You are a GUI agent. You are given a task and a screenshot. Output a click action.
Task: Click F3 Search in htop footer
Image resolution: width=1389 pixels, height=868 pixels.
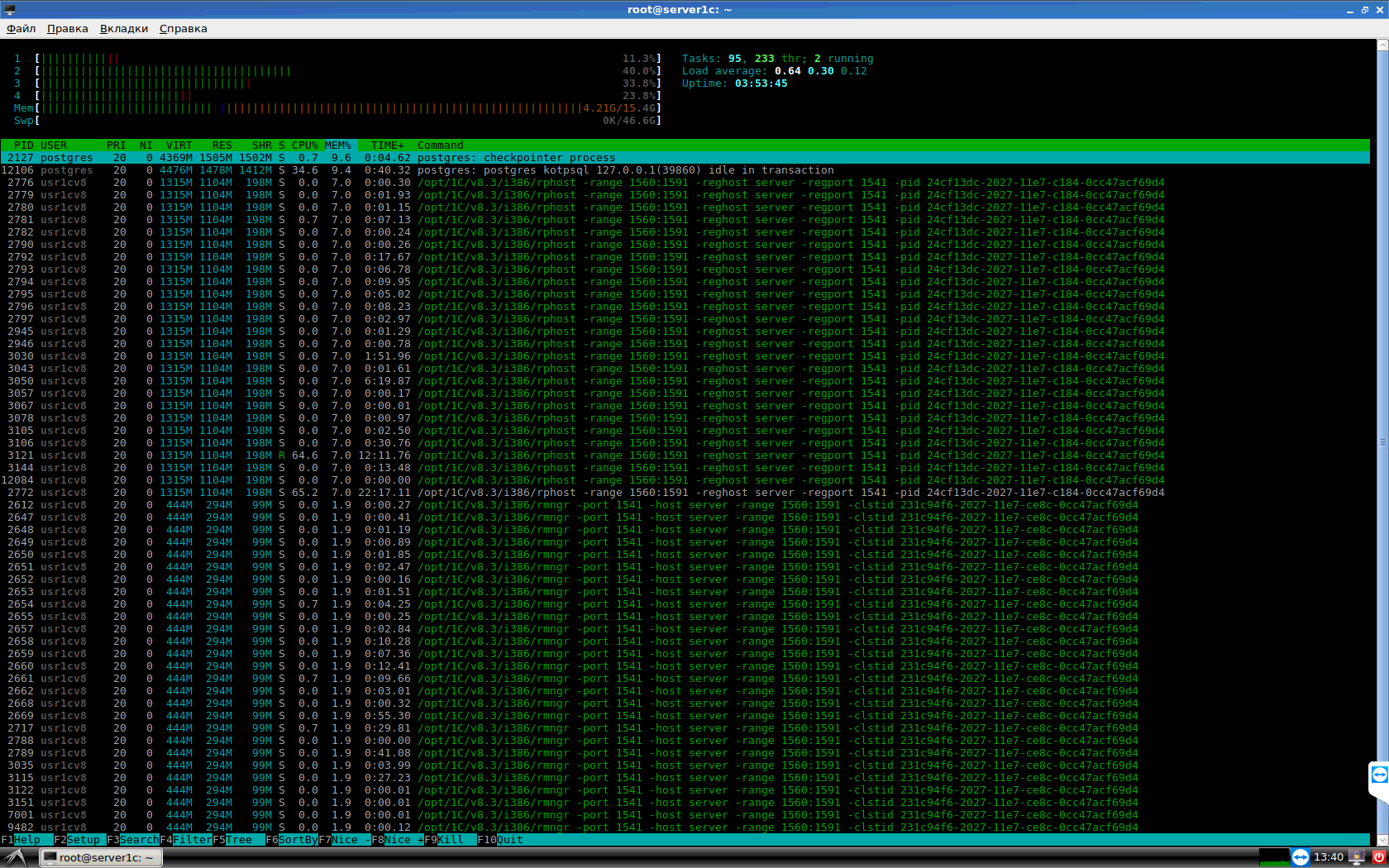(x=132, y=840)
